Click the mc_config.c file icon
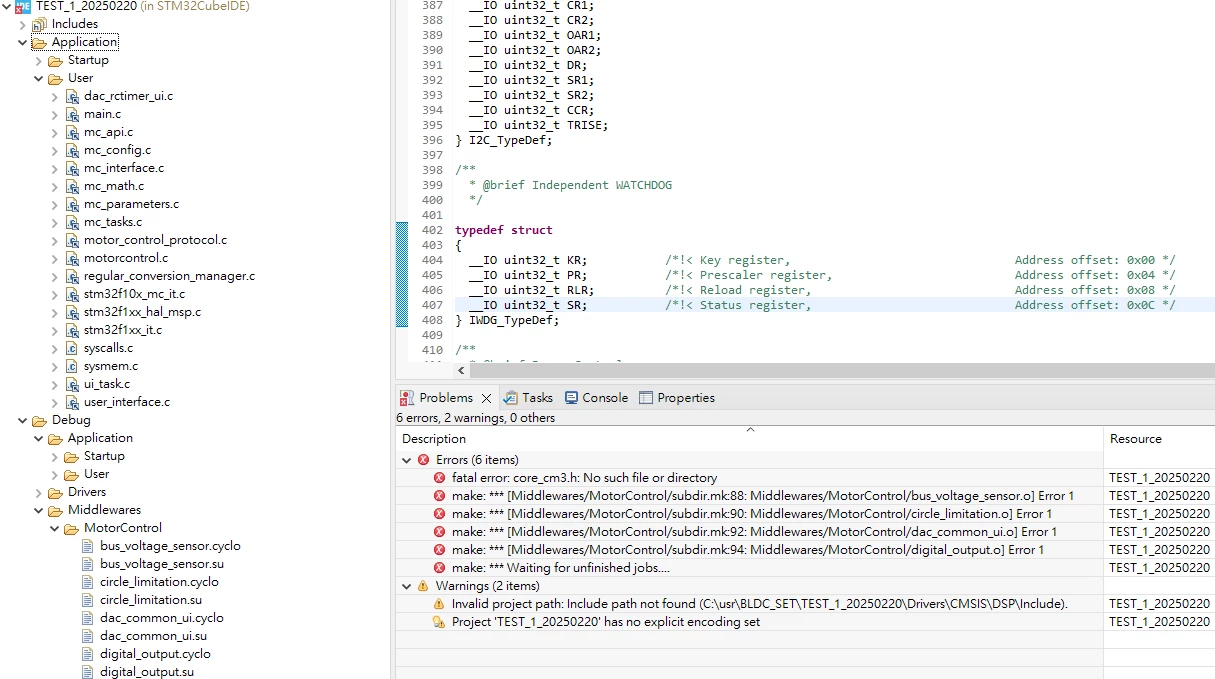1215x679 pixels. pyautogui.click(x=72, y=150)
